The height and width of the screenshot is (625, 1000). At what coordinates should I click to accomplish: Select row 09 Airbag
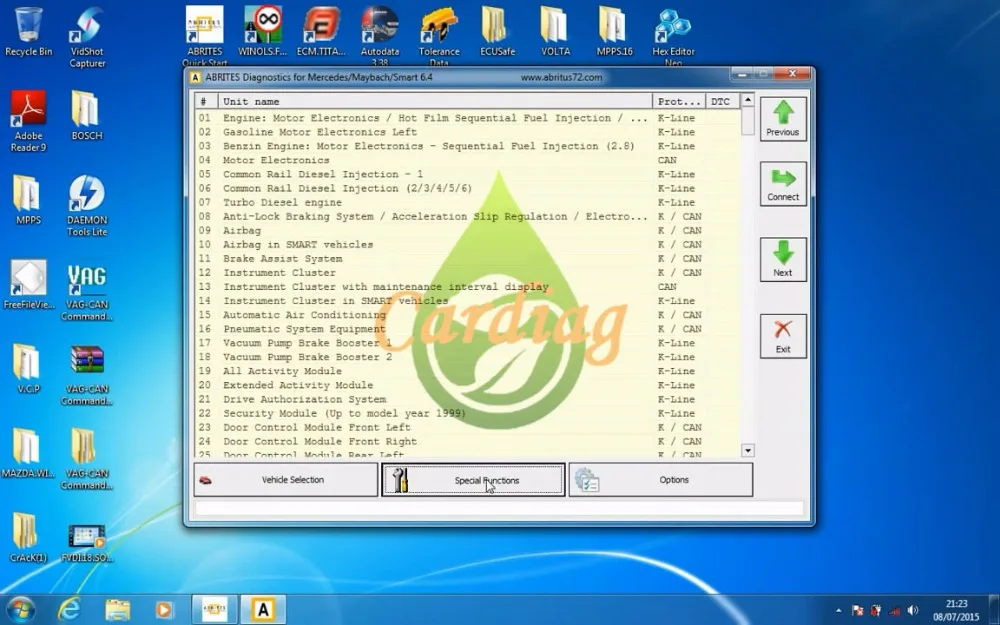pos(468,230)
